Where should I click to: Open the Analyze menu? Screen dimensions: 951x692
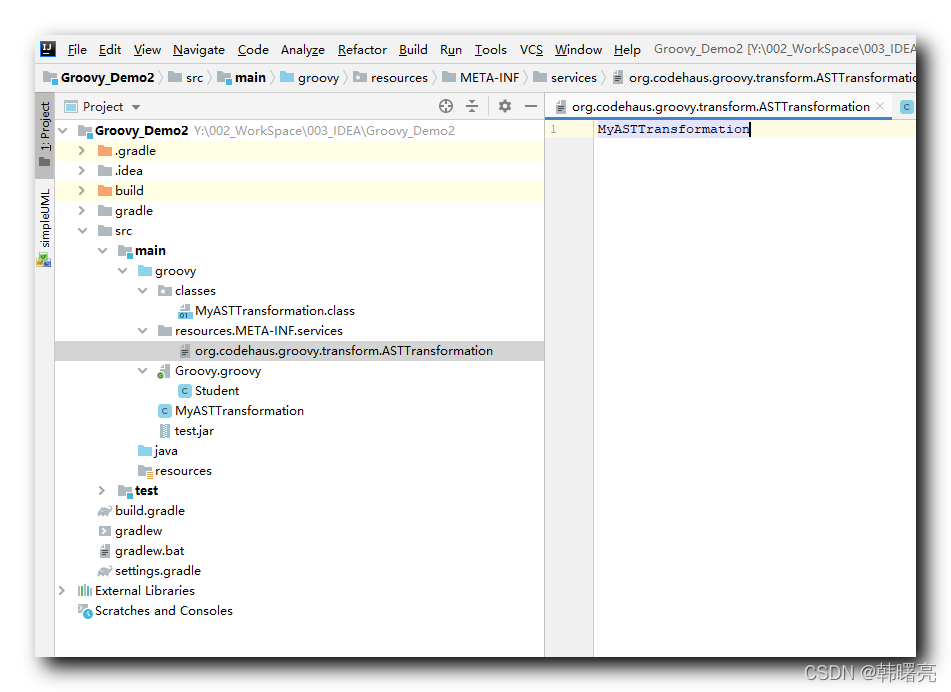[303, 50]
